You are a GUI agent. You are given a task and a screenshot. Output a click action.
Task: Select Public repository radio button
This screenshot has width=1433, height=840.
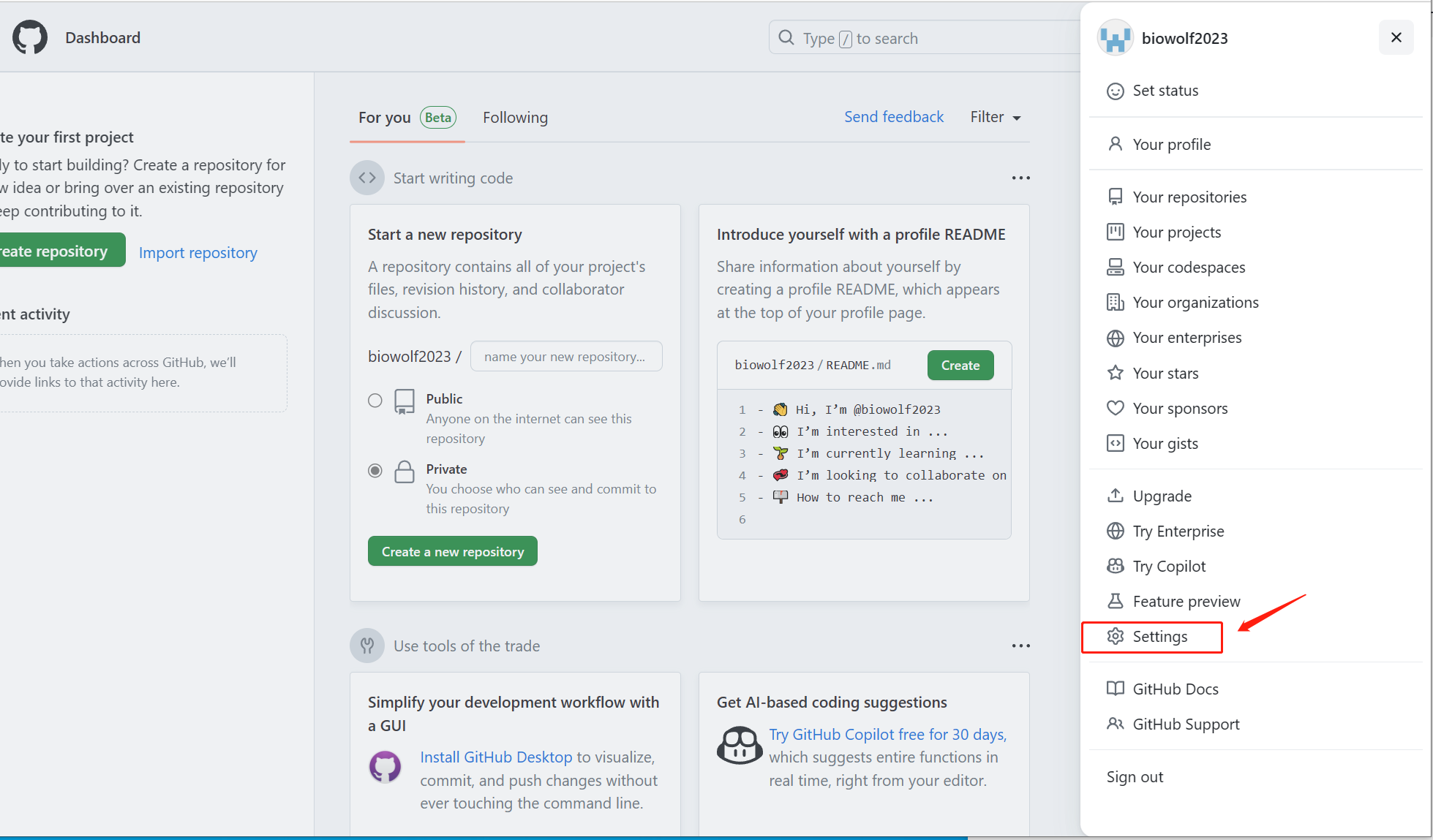[375, 400]
